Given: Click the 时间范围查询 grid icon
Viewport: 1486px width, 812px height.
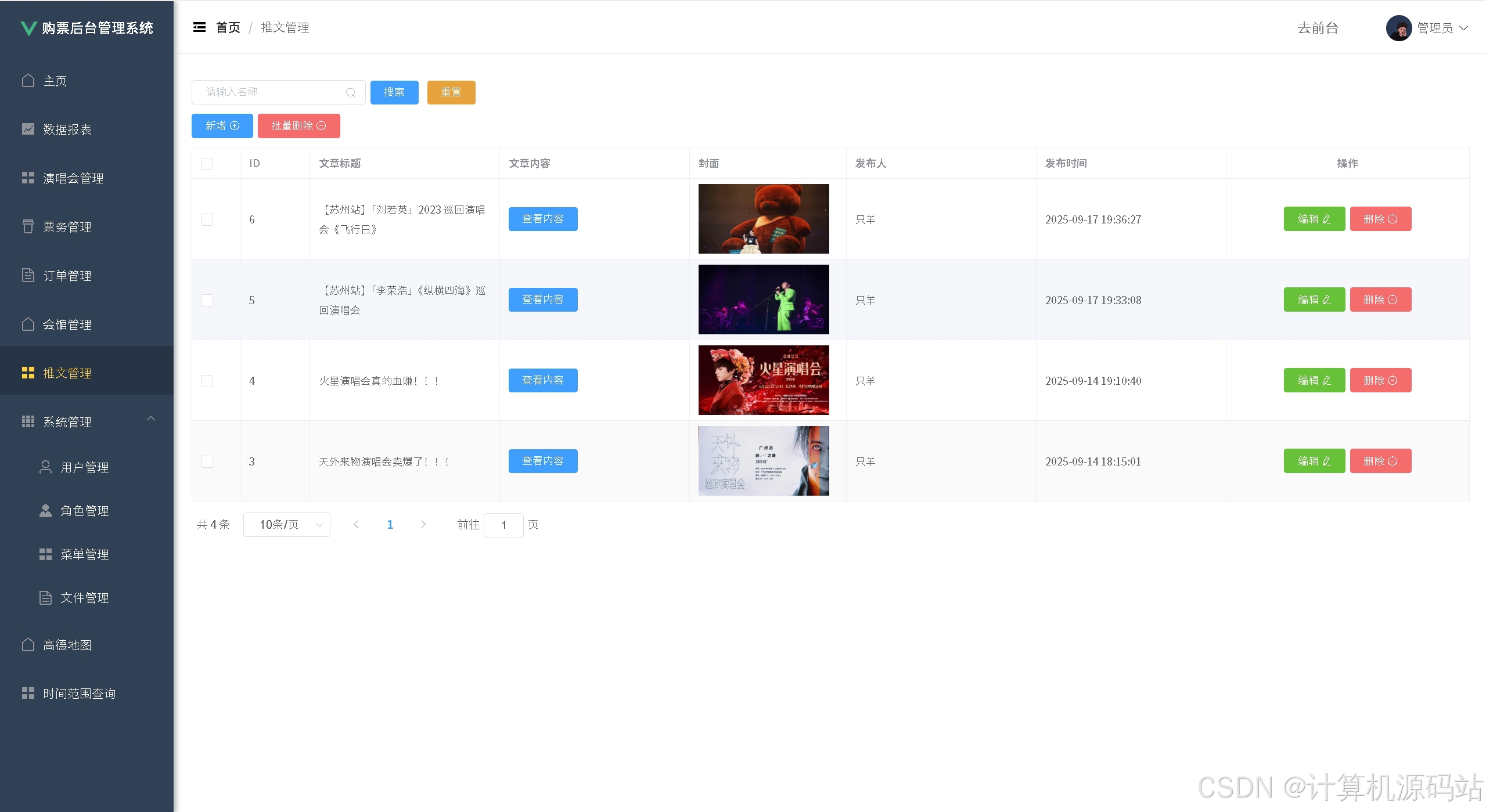Looking at the screenshot, I should tap(28, 693).
